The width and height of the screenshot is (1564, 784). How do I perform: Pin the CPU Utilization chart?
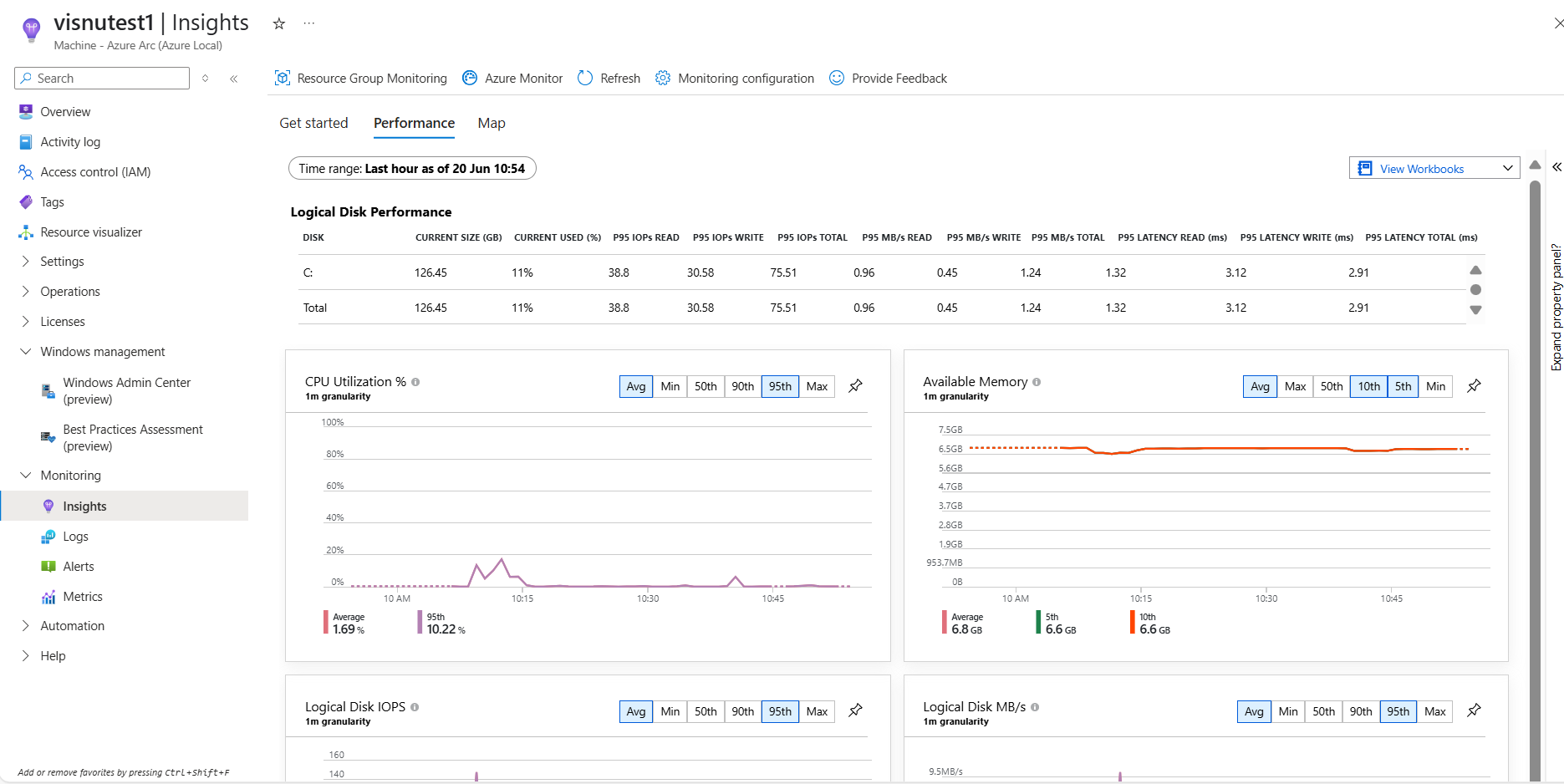(x=856, y=386)
